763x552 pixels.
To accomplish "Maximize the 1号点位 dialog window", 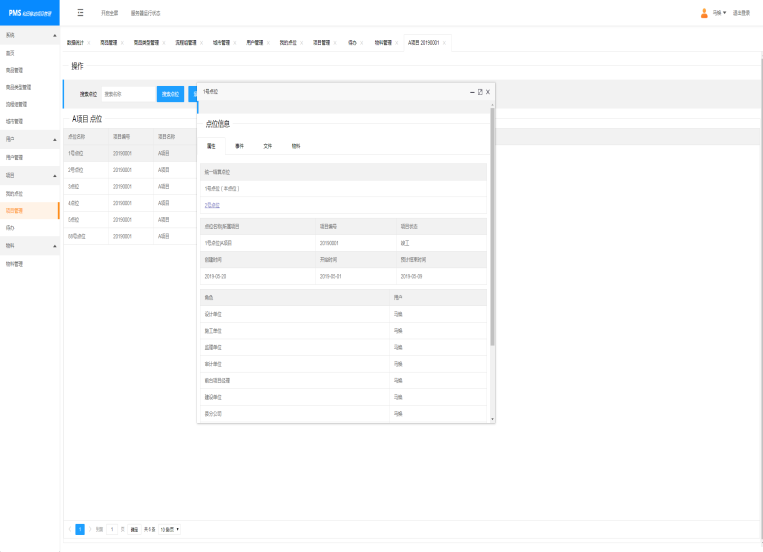I will [x=480, y=91].
